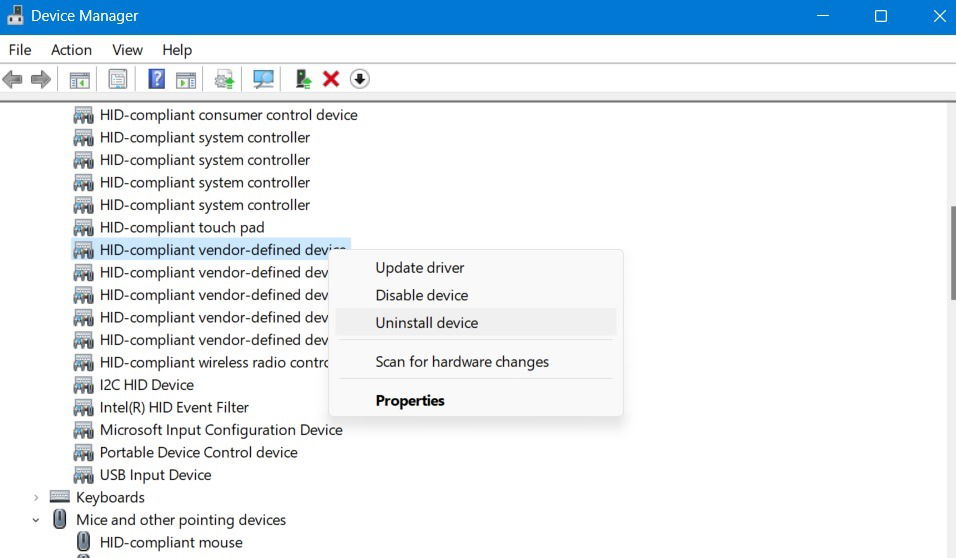Image resolution: width=956 pixels, height=558 pixels.
Task: Choose Disable device from context menu
Action: point(476,295)
